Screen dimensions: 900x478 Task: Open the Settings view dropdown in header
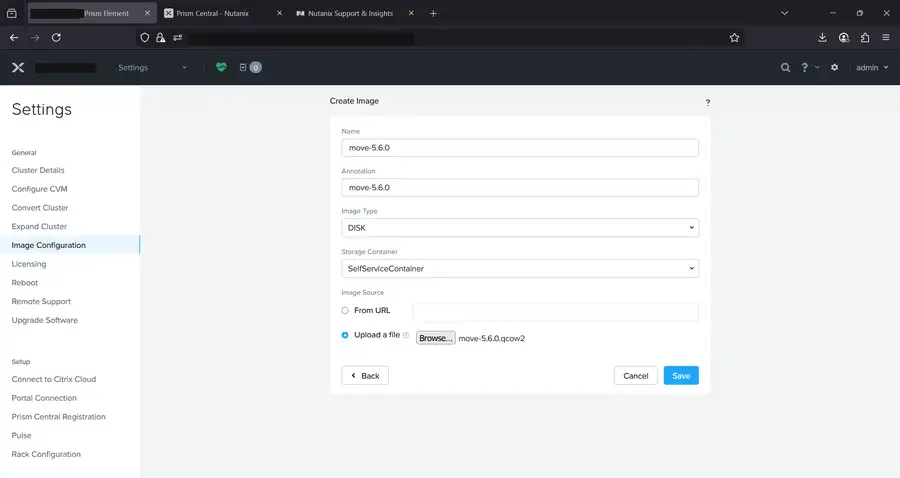click(152, 68)
